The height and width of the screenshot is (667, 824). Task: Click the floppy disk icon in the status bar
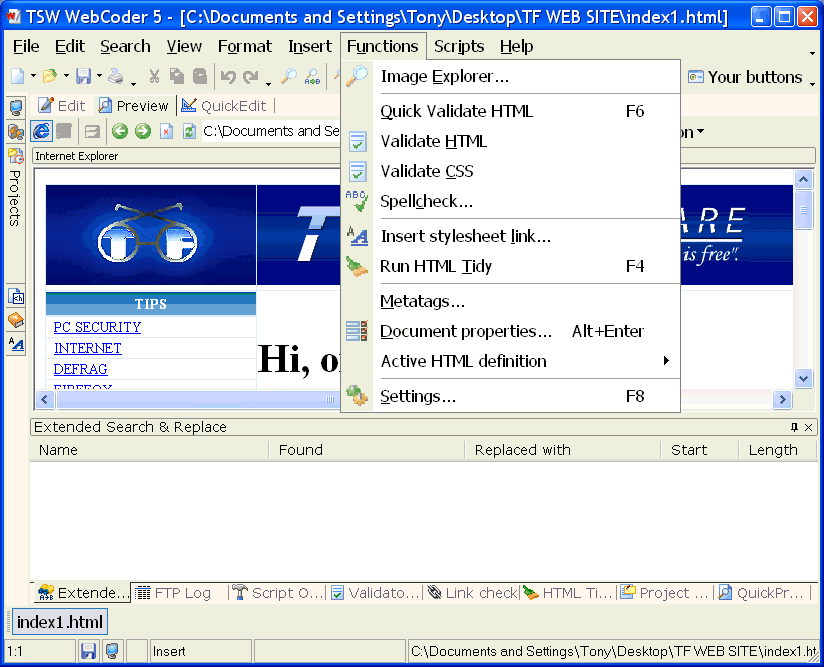(88, 651)
